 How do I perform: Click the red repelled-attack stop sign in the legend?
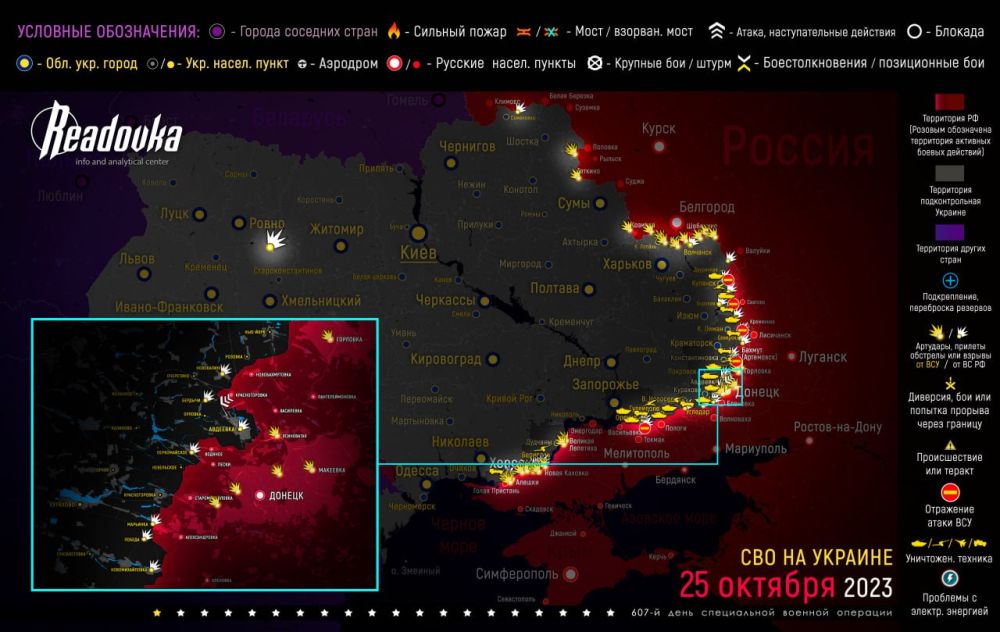950,491
